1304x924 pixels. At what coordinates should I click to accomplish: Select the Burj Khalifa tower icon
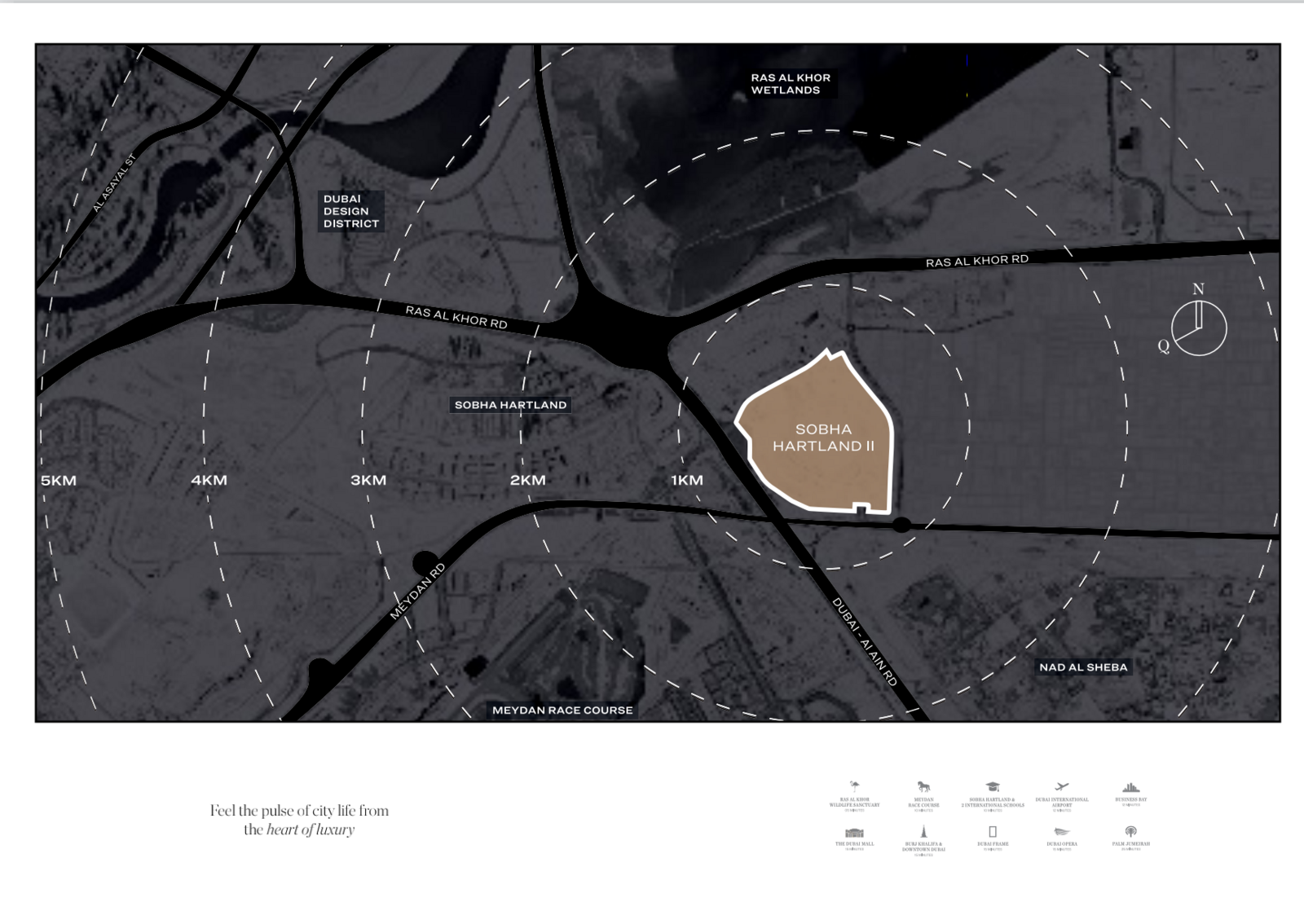(923, 832)
